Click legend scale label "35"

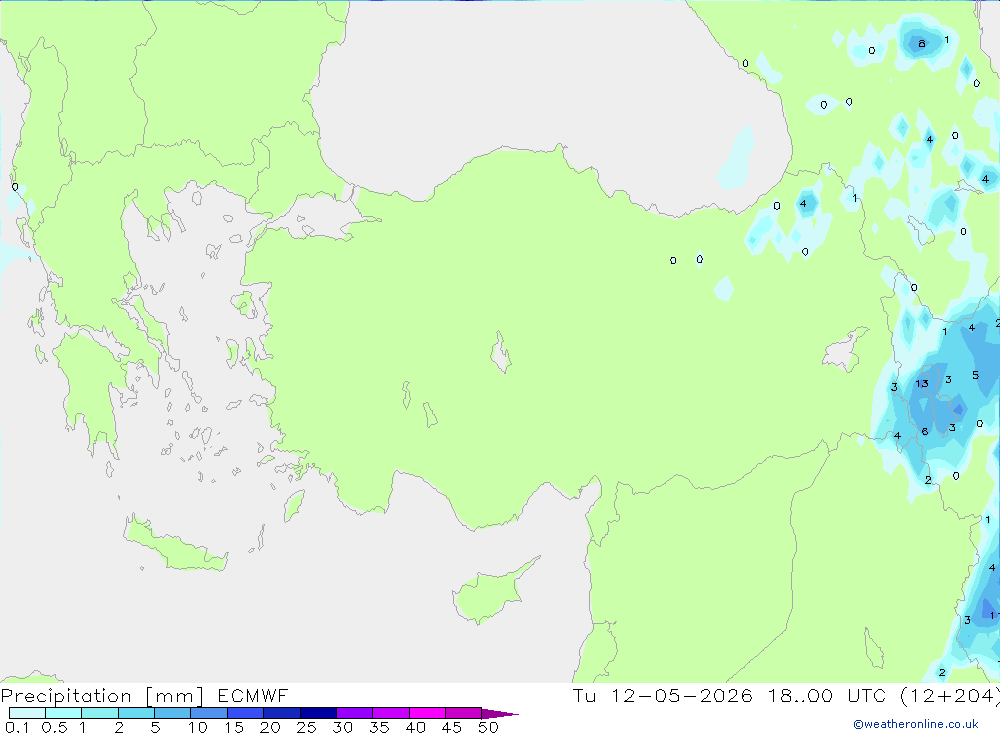[x=379, y=727]
